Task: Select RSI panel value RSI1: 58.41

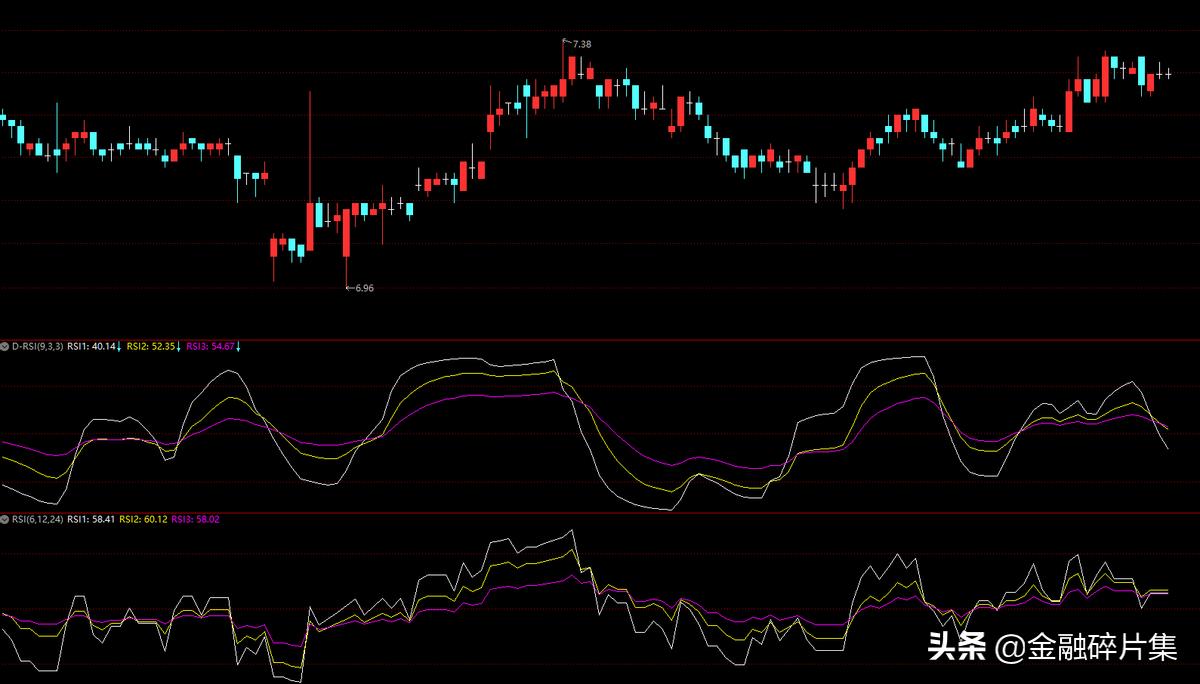Action: (x=91, y=520)
